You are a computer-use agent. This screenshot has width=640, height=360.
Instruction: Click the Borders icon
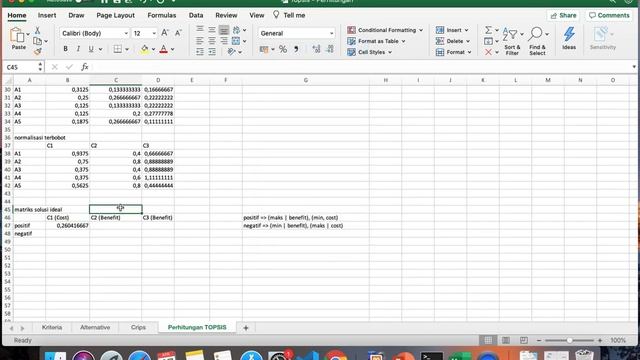coord(118,49)
